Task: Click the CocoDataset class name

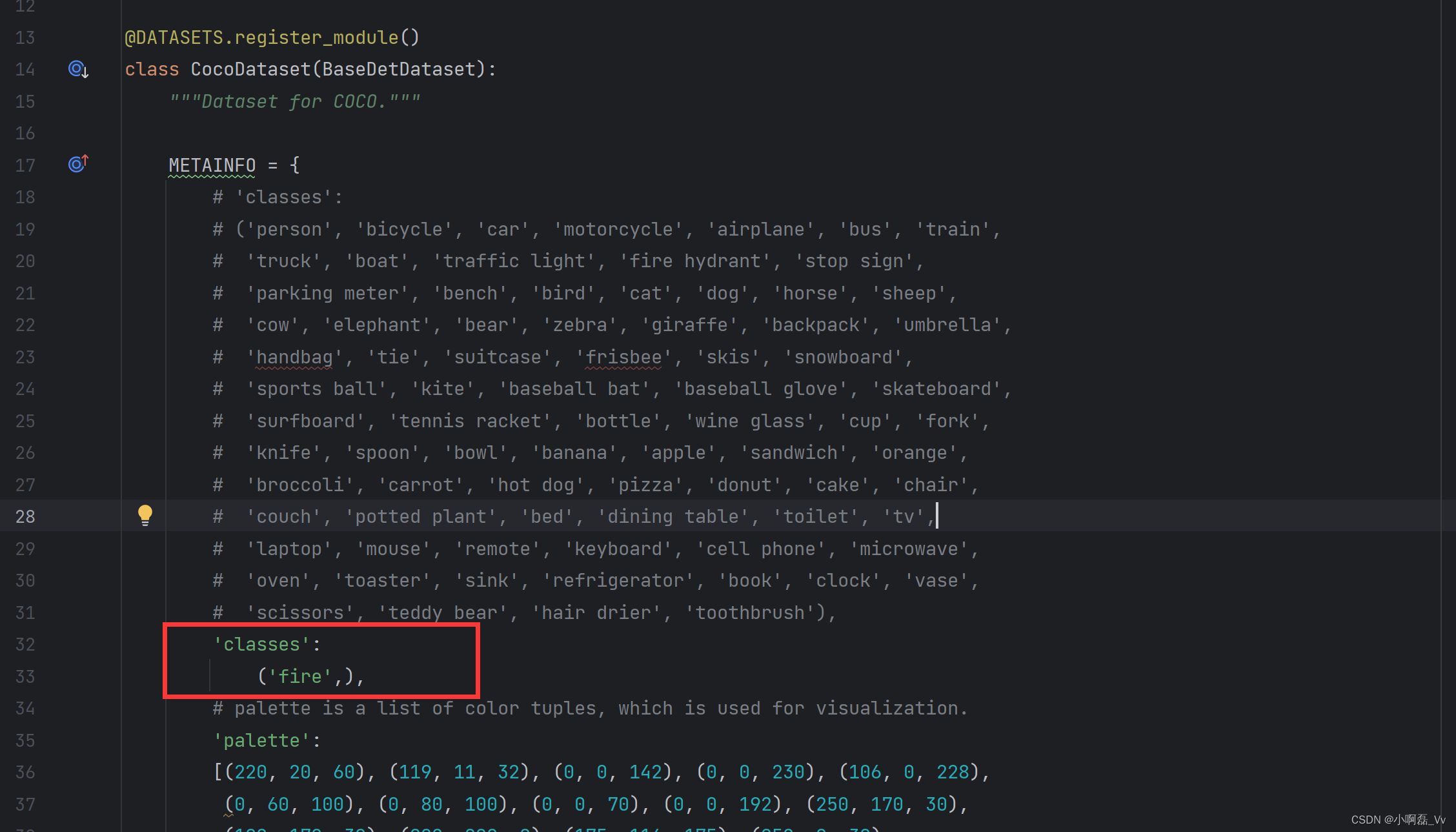Action: coord(250,69)
